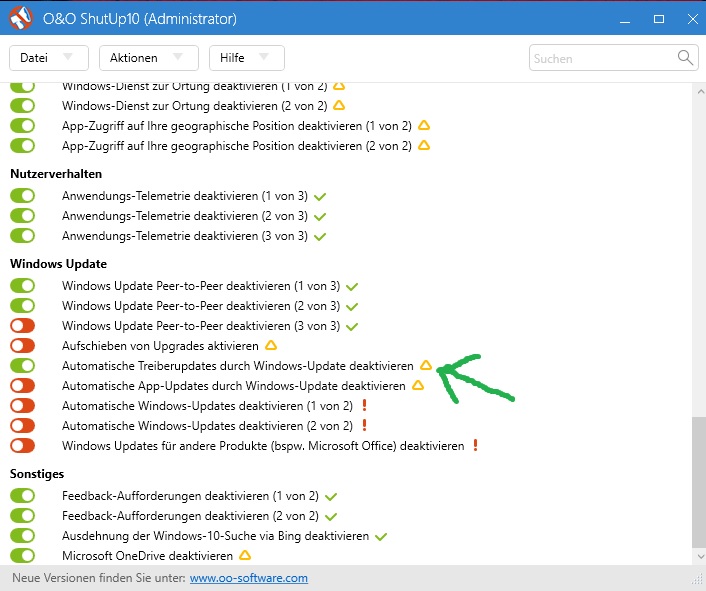Enable Windows Updates für andere Produkte switch

(23, 446)
